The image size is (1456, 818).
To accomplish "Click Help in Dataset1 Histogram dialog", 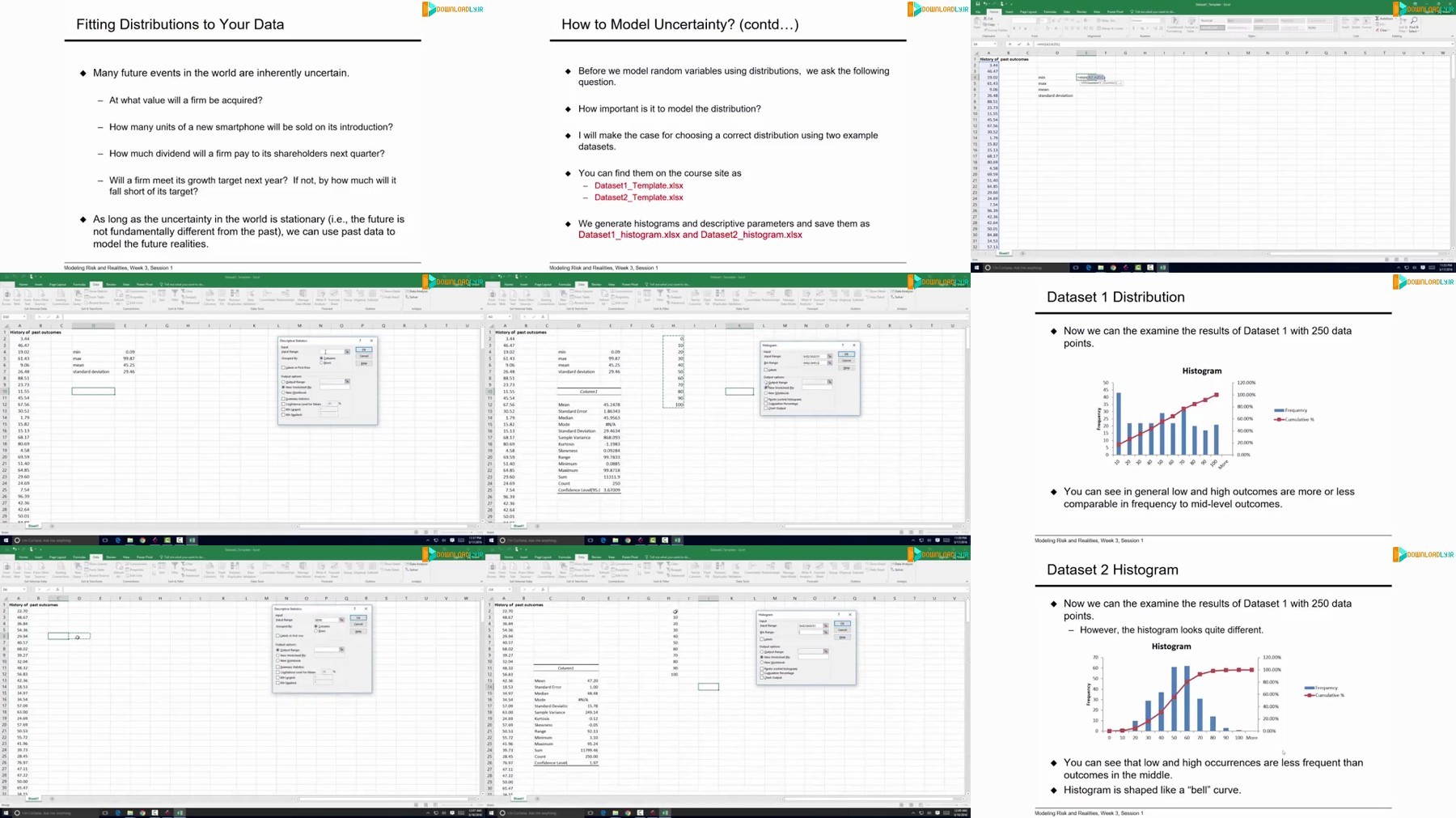I will [x=846, y=368].
